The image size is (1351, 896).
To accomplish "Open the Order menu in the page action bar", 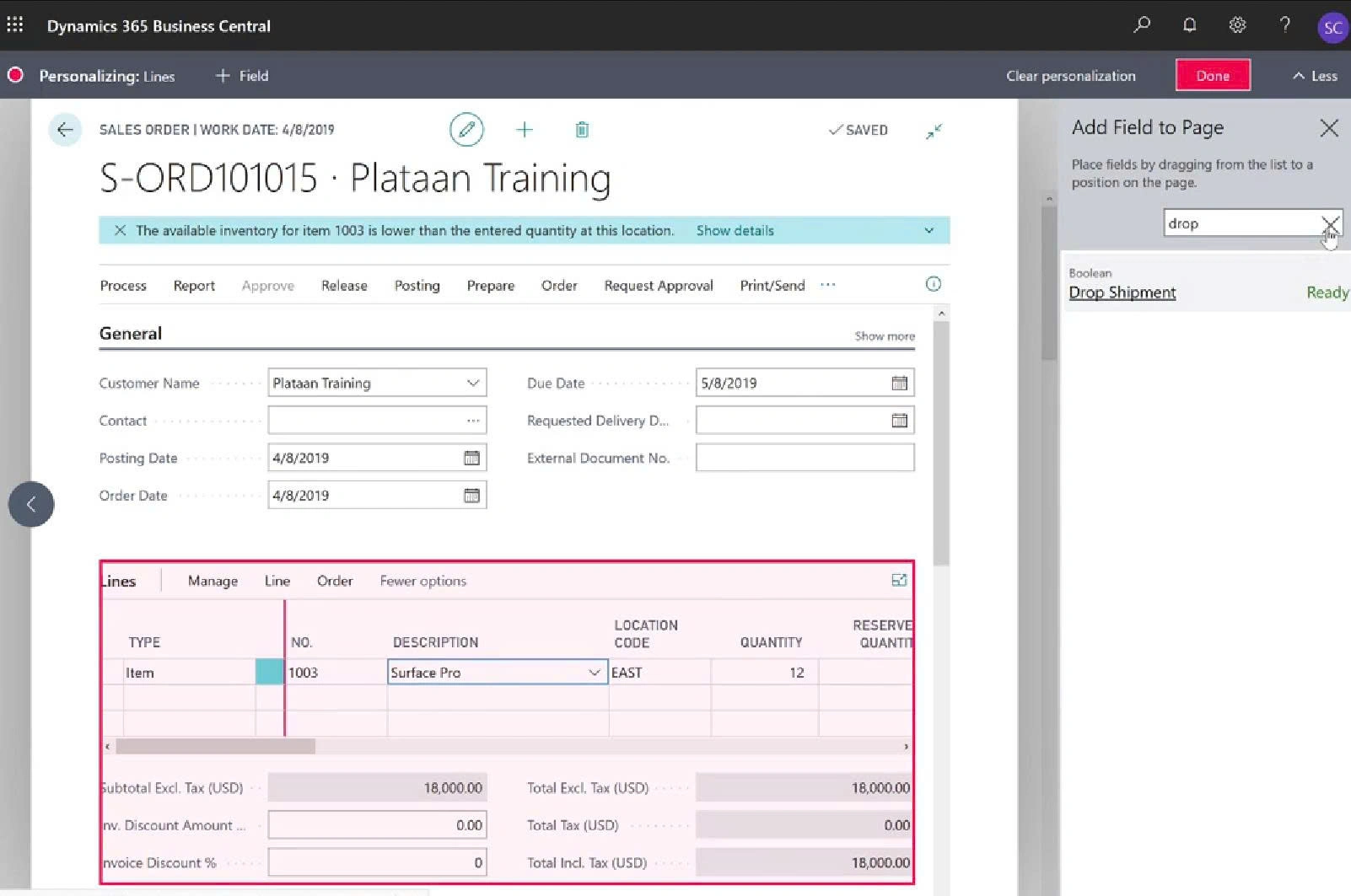I will point(559,286).
